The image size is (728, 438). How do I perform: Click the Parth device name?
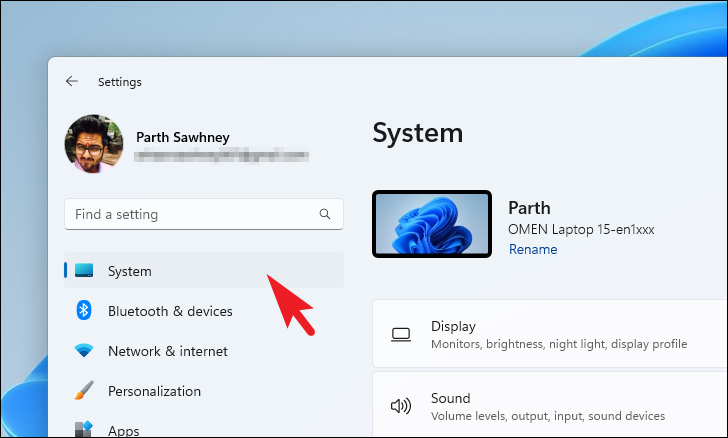point(529,208)
